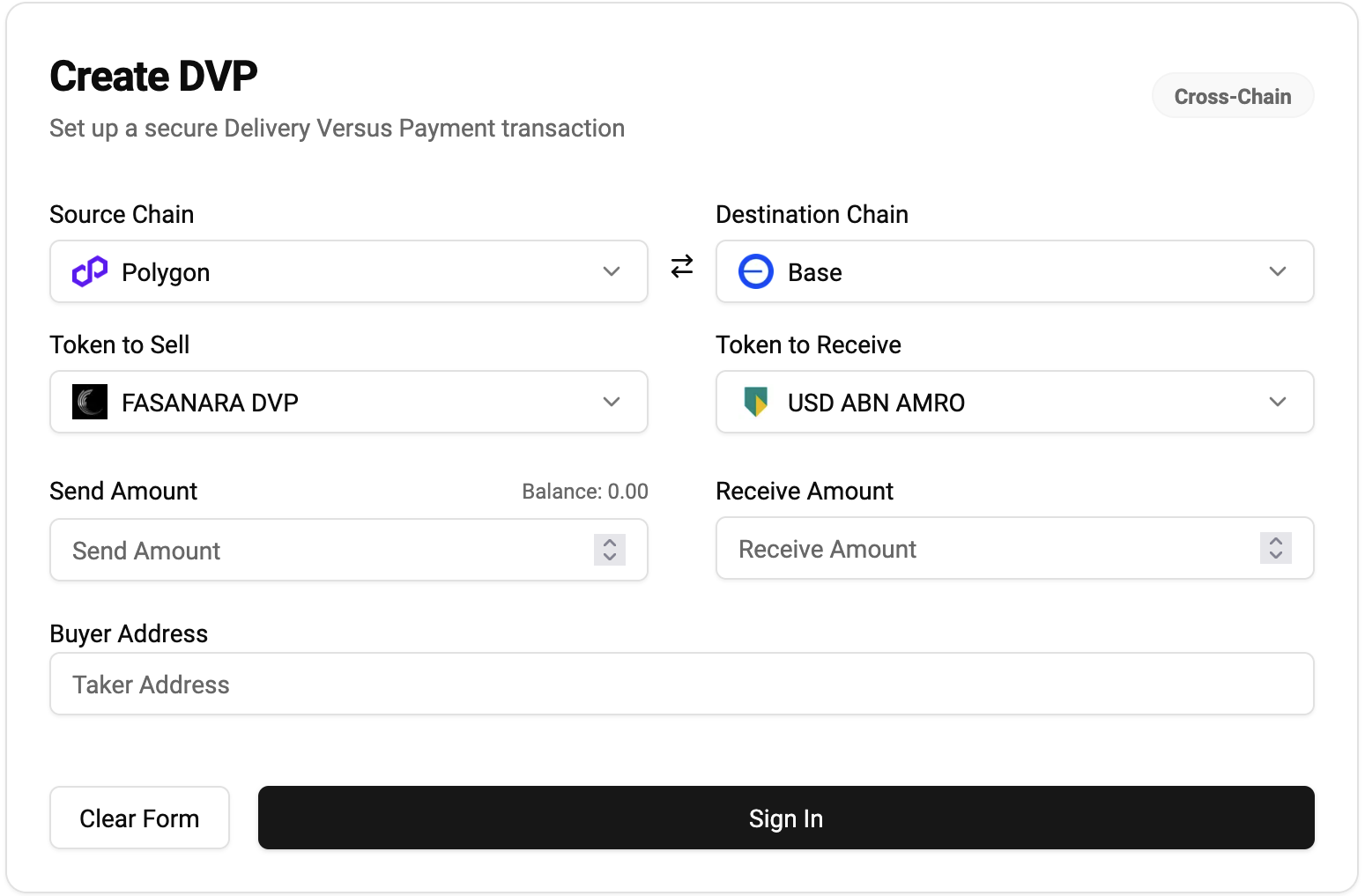Viewport: 1365px width, 896px height.
Task: Click the FASANARA DVP token icon
Action: 90,402
